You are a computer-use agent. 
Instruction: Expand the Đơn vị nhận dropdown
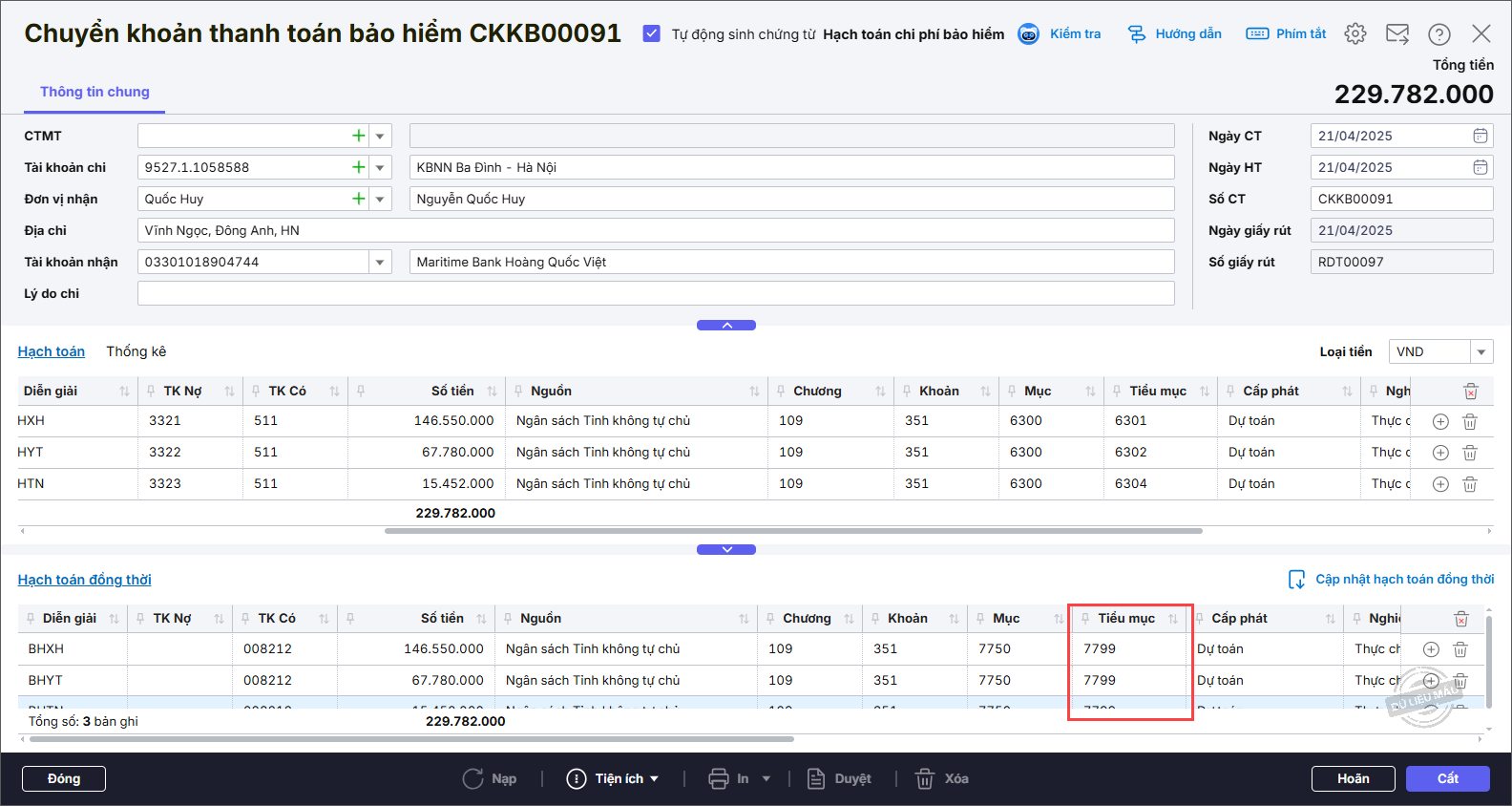tap(380, 199)
